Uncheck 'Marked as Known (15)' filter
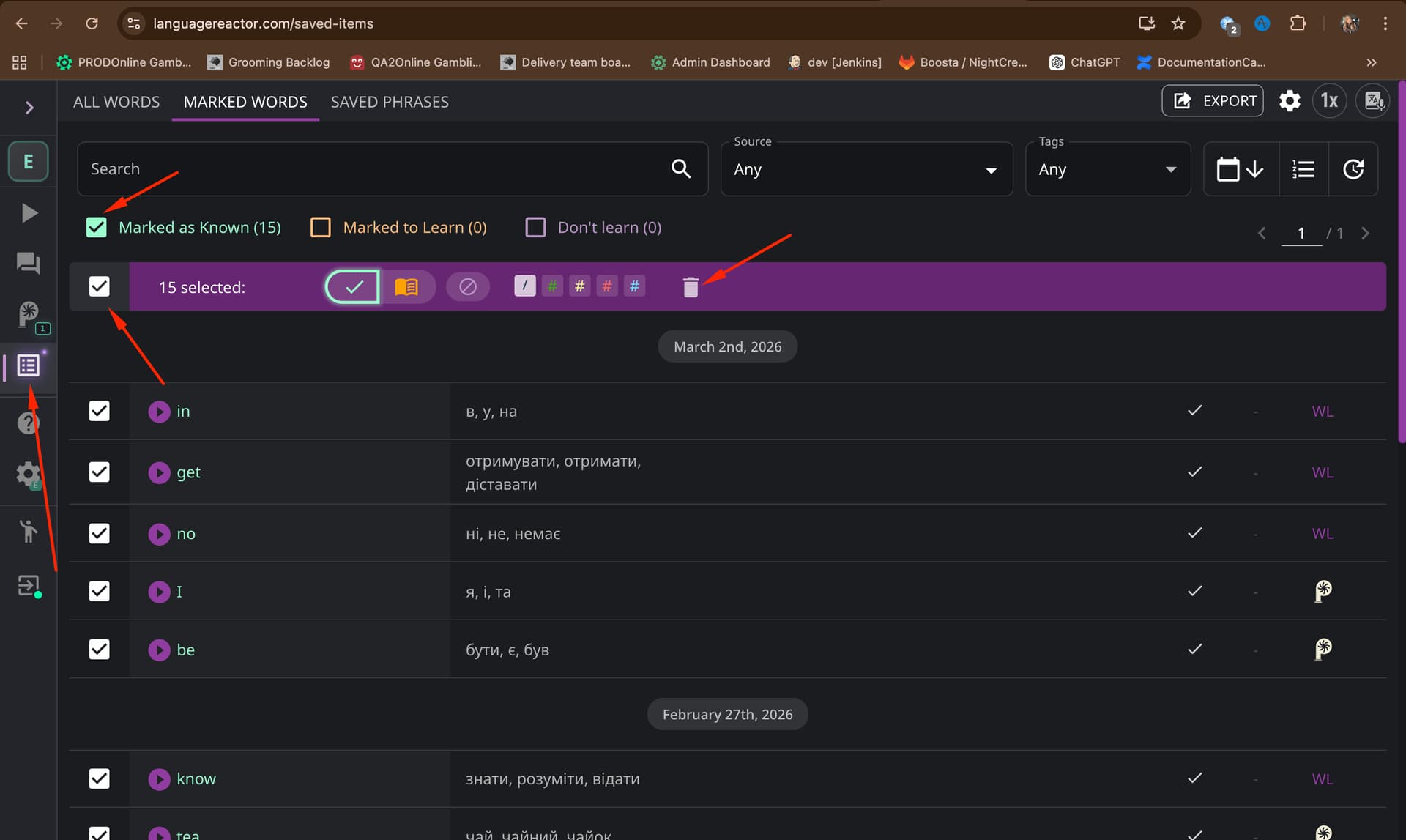 [97, 227]
